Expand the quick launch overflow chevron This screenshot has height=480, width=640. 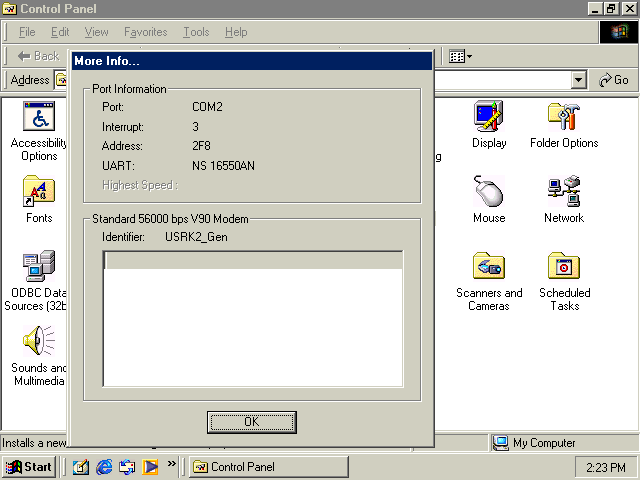171,463
